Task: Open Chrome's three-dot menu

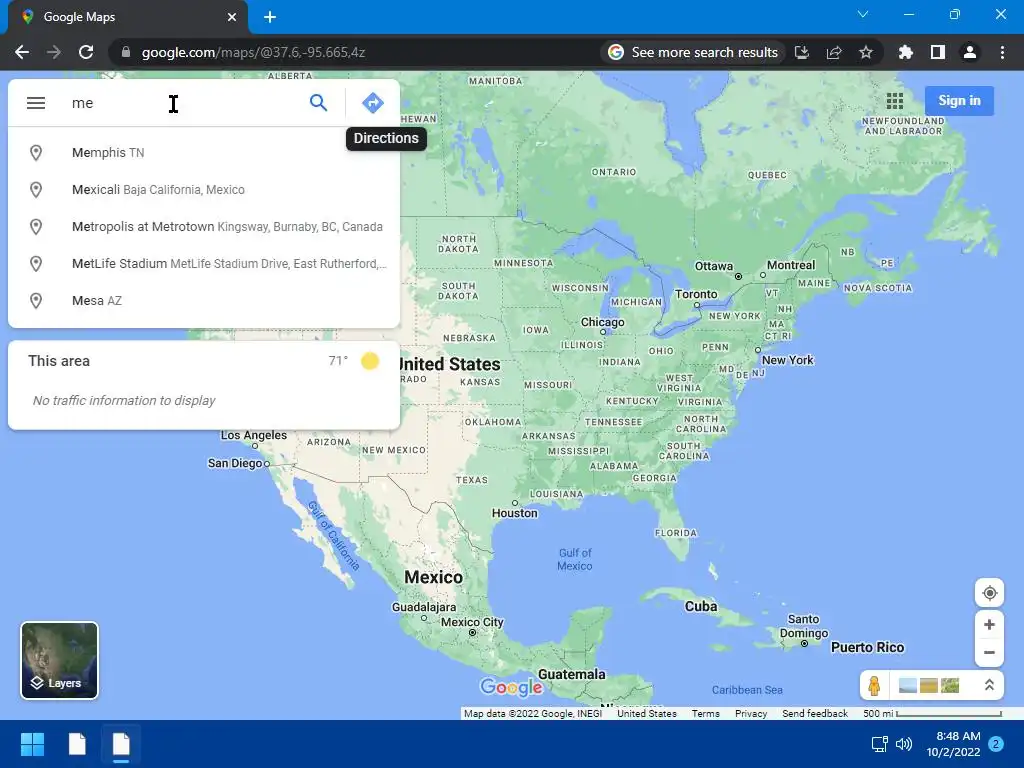Action: click(x=1002, y=52)
